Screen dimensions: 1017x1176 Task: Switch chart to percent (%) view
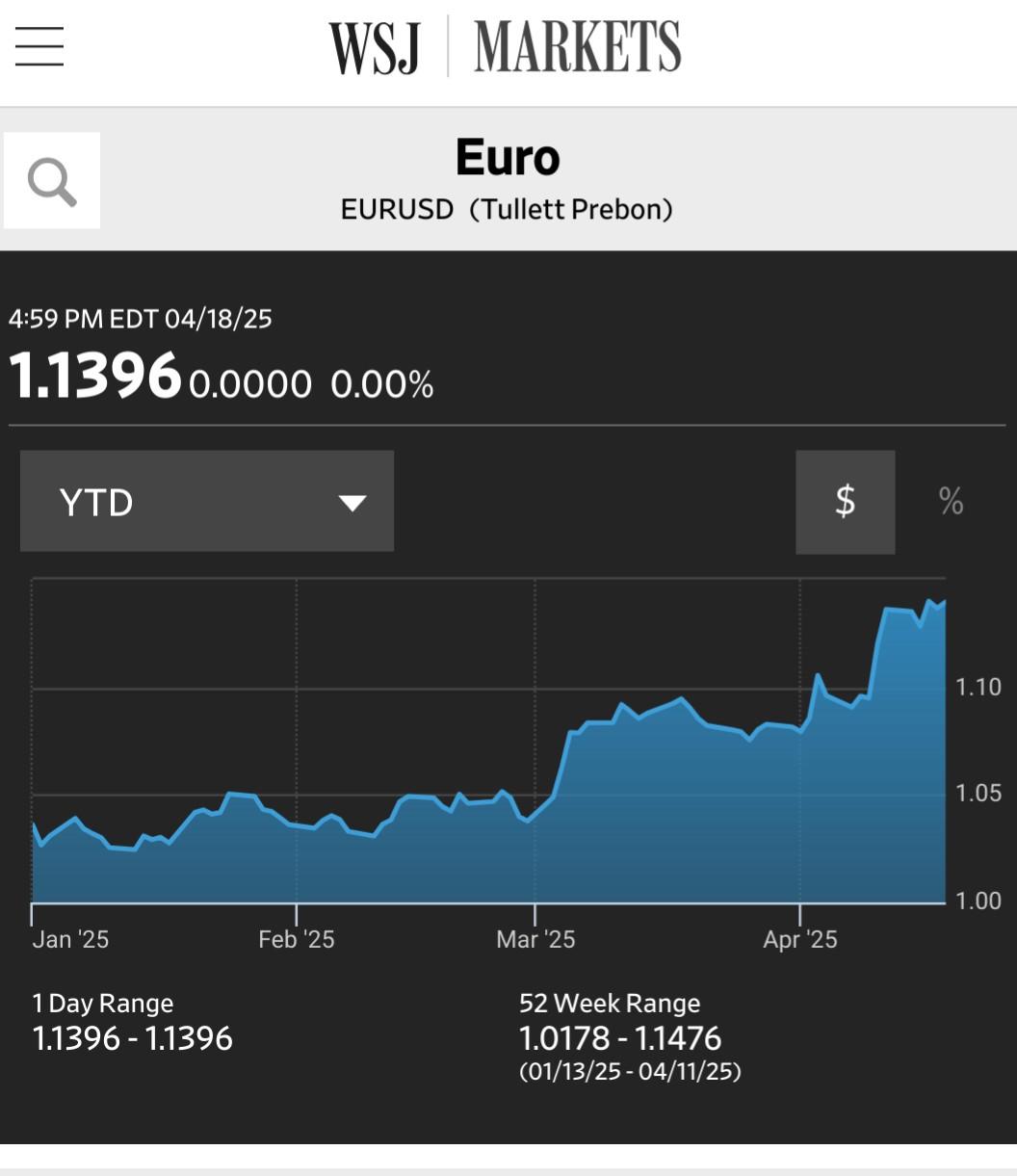951,502
